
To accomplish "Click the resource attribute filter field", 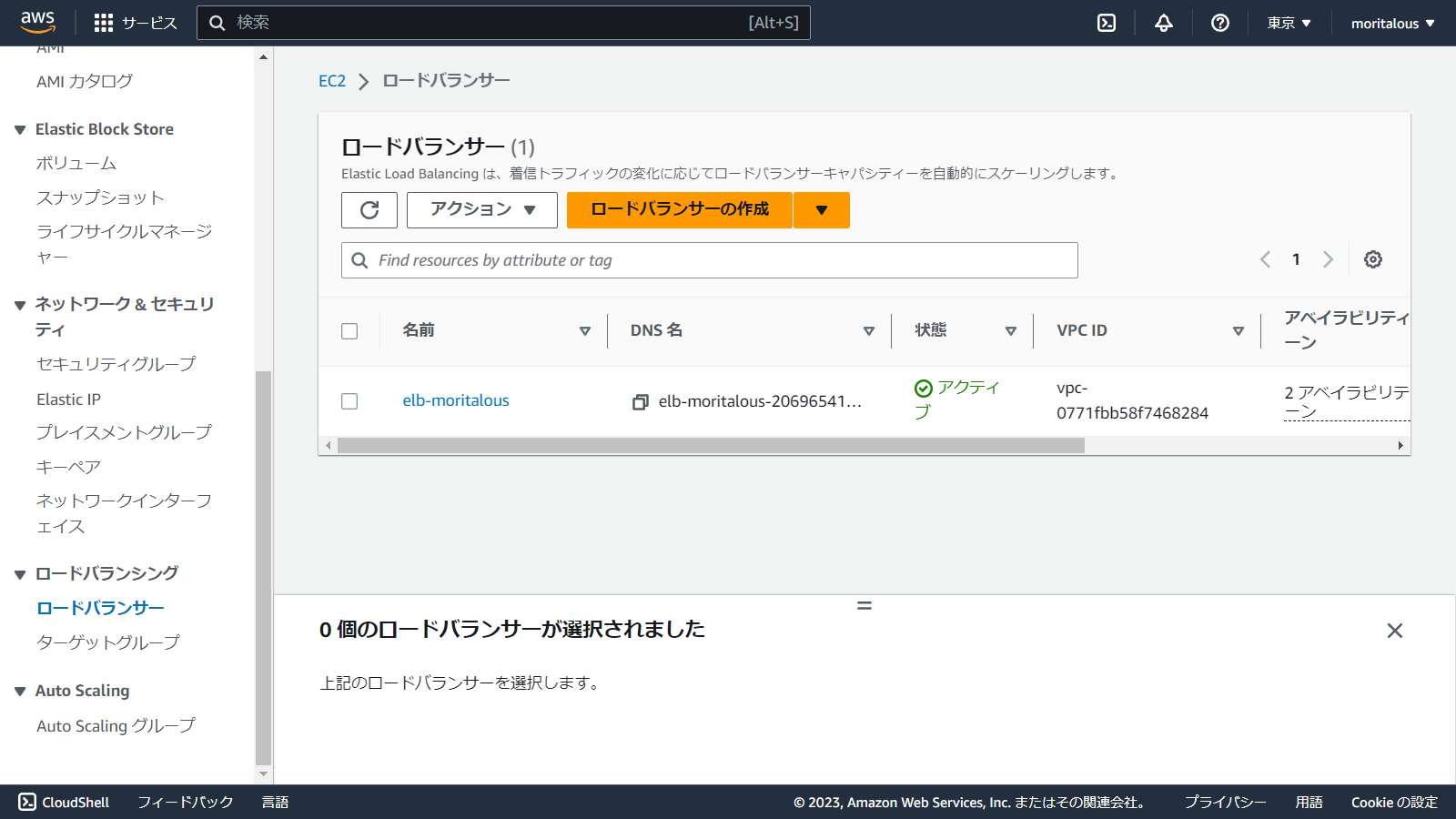I will pos(709,260).
